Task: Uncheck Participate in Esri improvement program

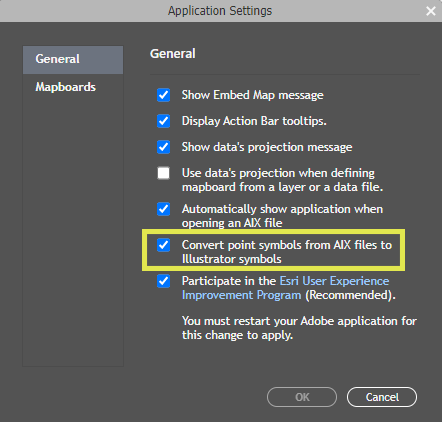Action: pos(163,281)
